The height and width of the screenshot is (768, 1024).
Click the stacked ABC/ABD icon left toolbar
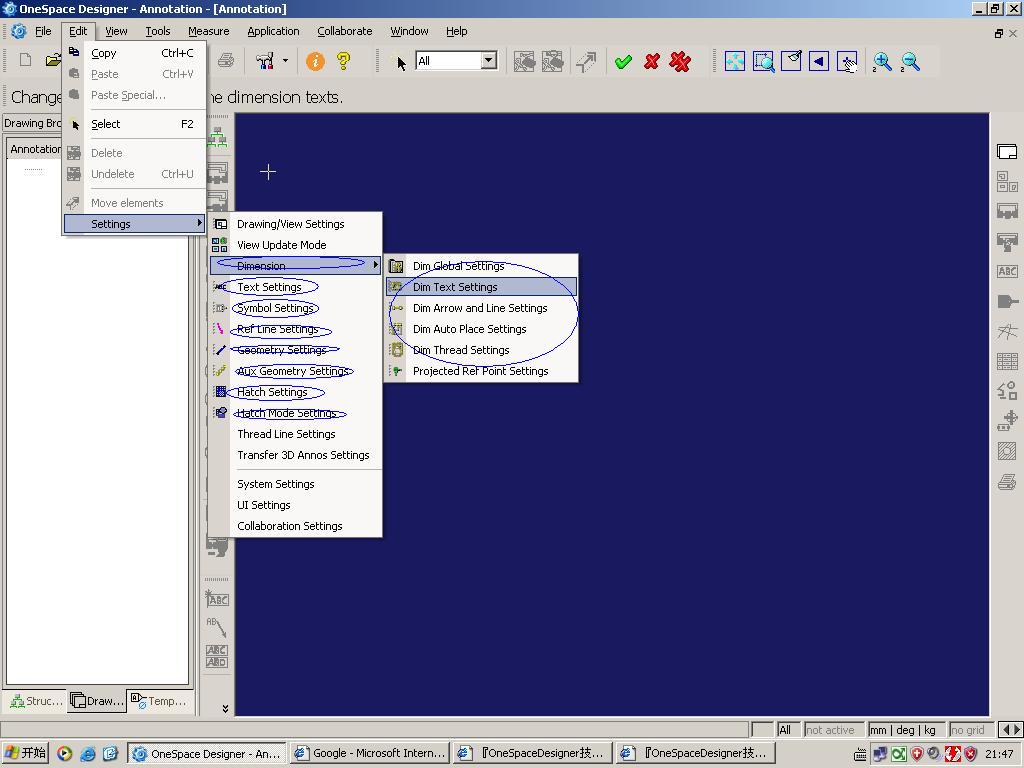[x=217, y=656]
